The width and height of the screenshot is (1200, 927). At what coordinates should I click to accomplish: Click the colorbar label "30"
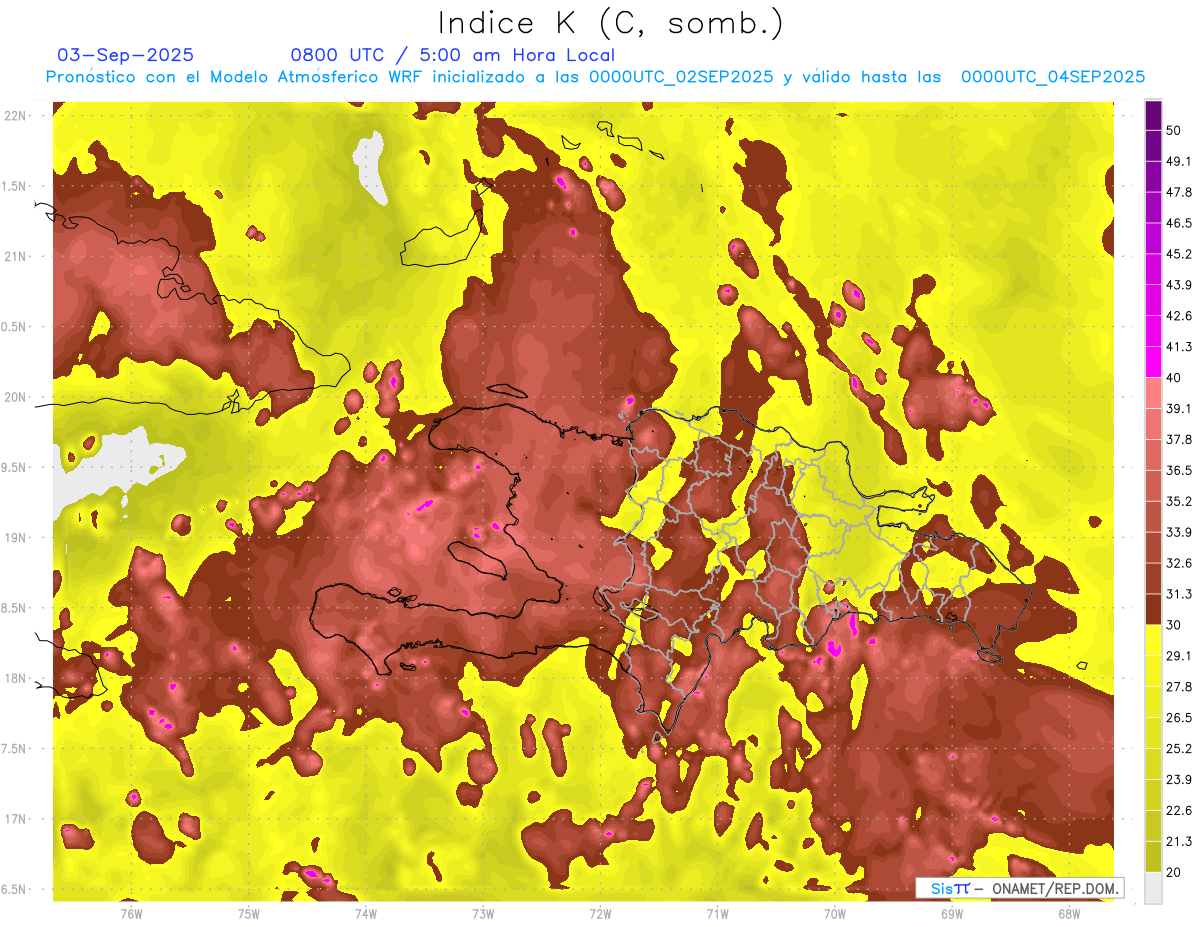tap(1174, 625)
